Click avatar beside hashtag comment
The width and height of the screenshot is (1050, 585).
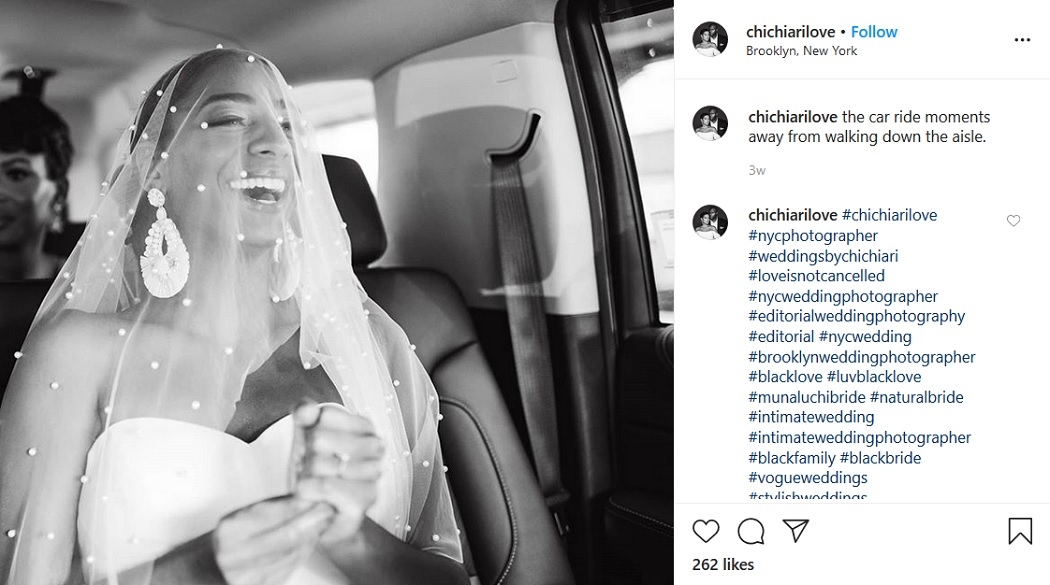coord(710,222)
